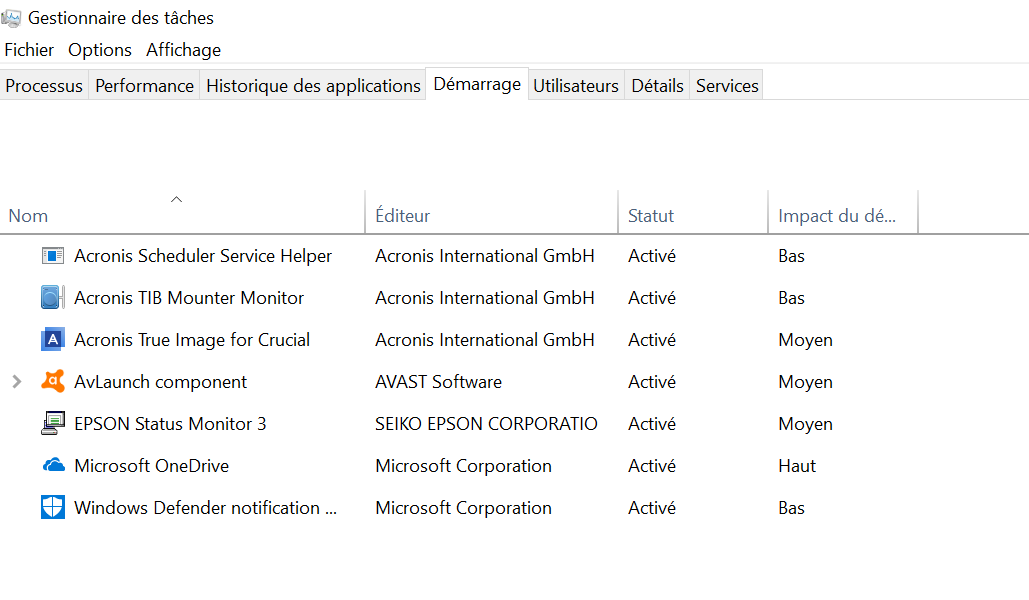This screenshot has height=600, width=1029.
Task: Click the Acronis Scheduler Service Helper icon
Action: (53, 256)
